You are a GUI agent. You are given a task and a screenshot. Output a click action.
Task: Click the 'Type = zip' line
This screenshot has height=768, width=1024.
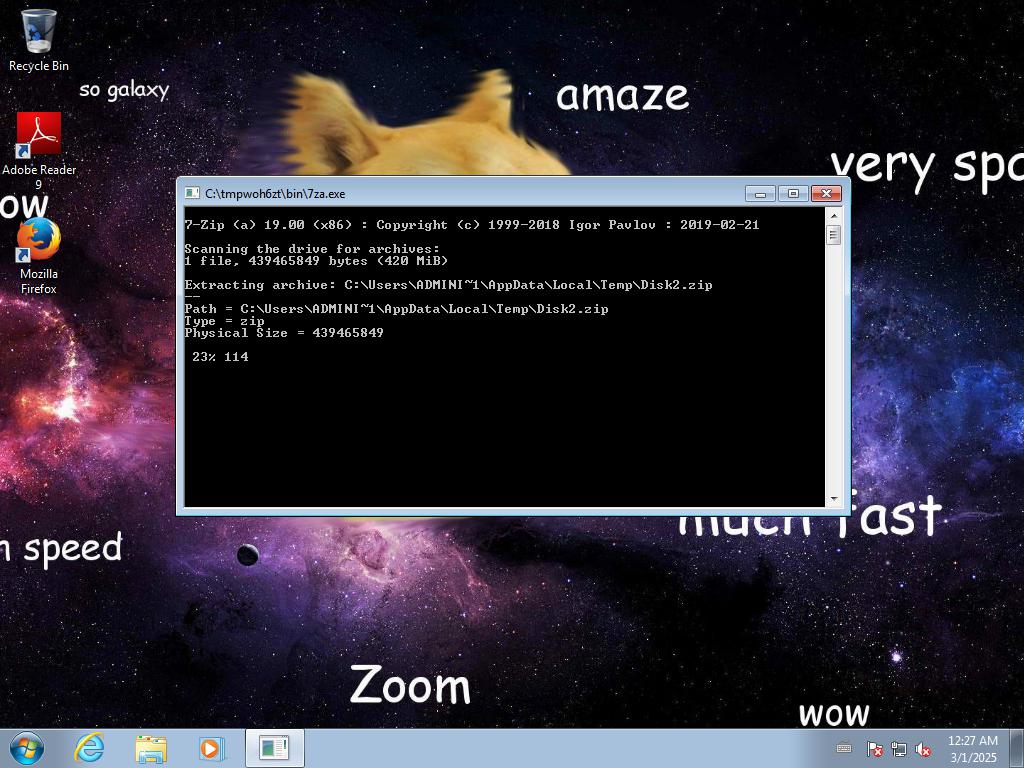tap(225, 321)
